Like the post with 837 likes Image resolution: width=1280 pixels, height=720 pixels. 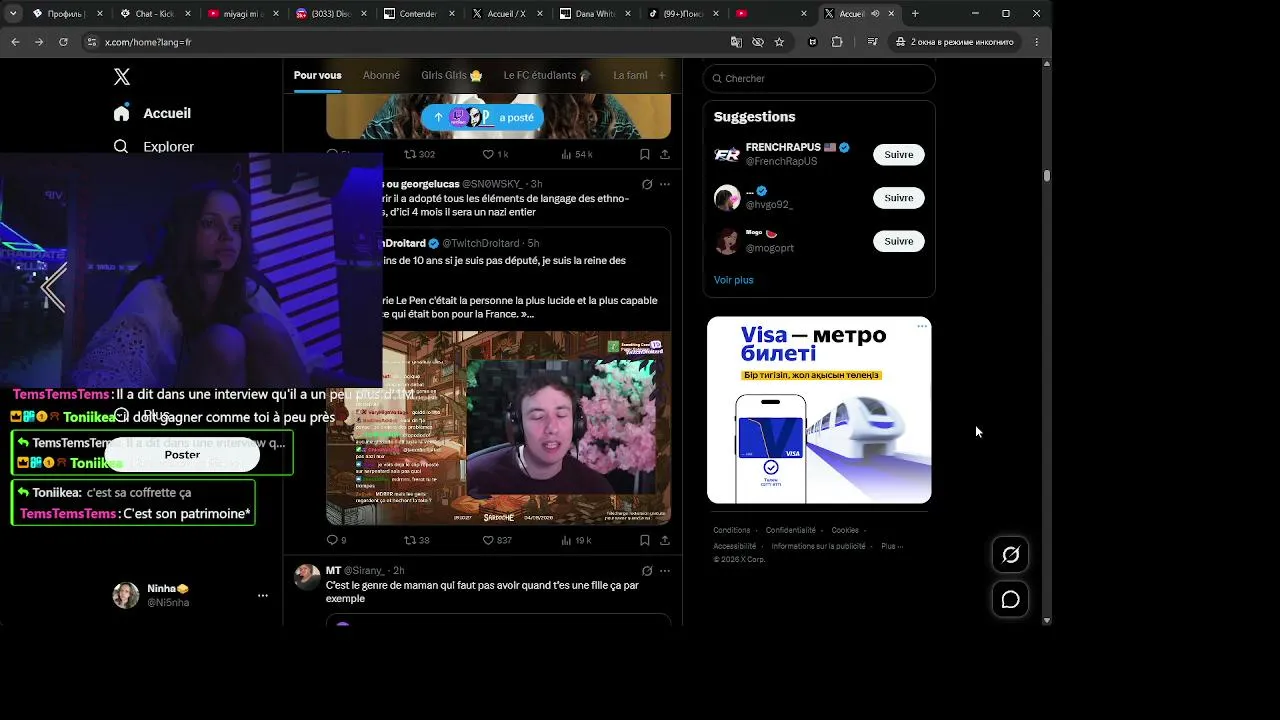497,540
